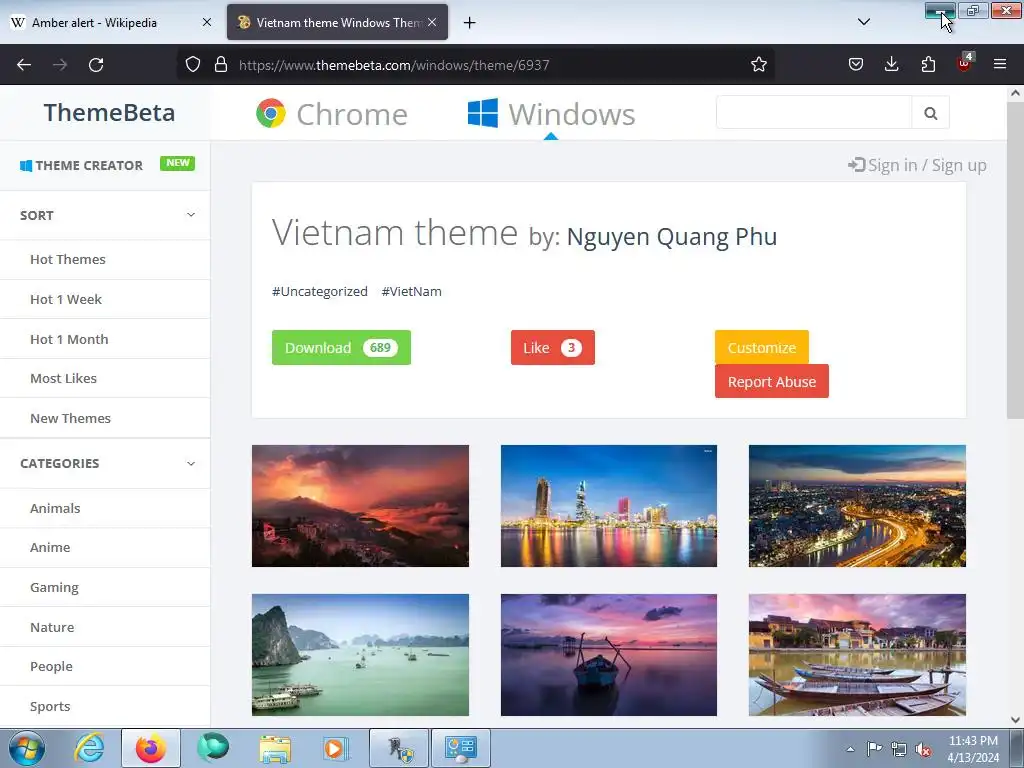Collapse the SORT section chevron
The height and width of the screenshot is (768, 1024).
pyautogui.click(x=191, y=215)
